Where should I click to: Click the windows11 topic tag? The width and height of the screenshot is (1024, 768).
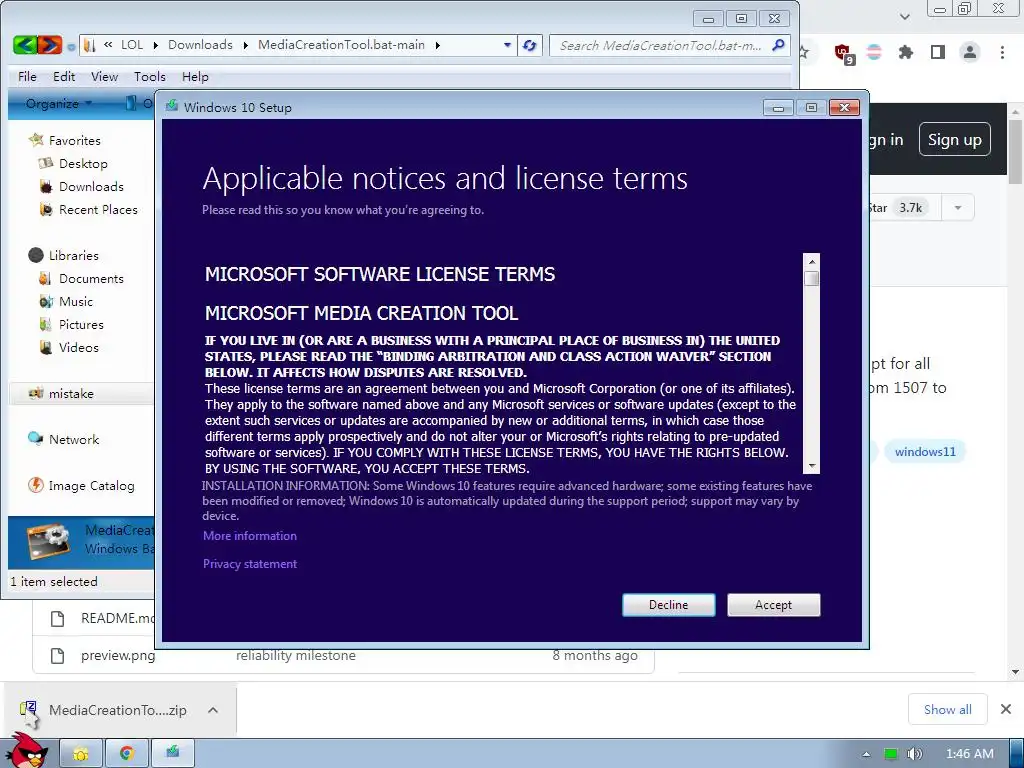coord(925,452)
